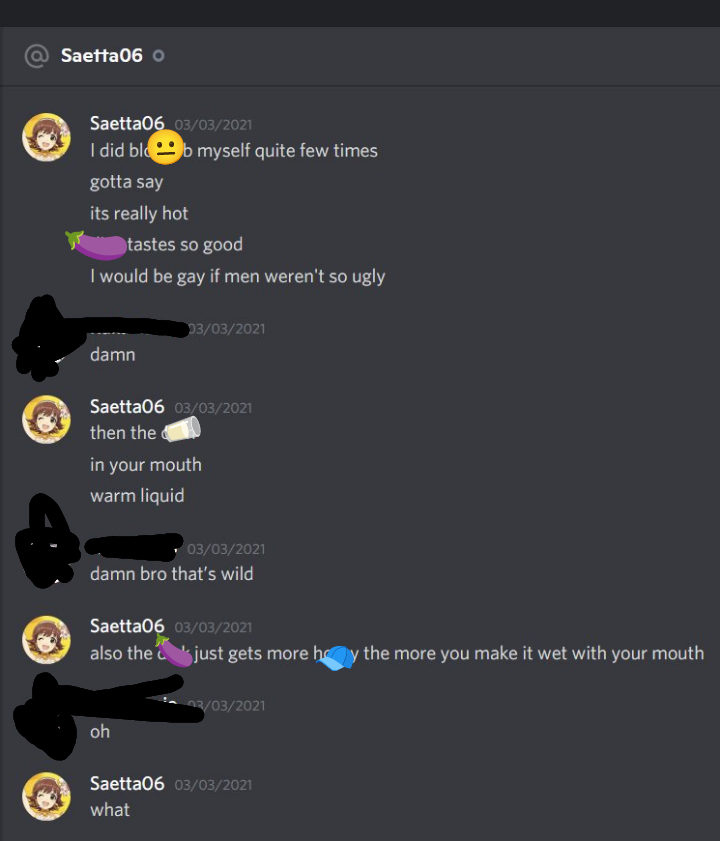720x841 pixels.
Task: Click the redacted username above "damn bro that's wild"
Action: click(x=133, y=547)
